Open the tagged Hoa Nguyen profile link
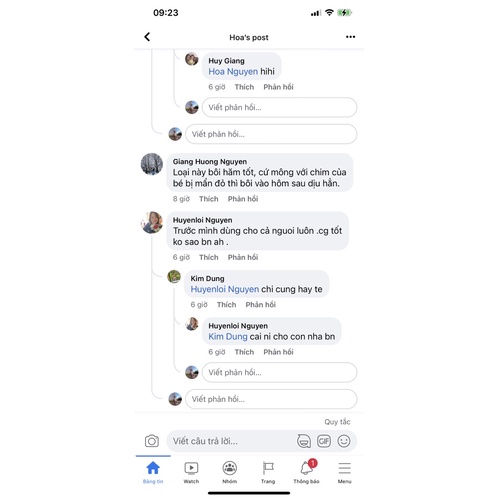This screenshot has width=499, height=499. (233, 71)
